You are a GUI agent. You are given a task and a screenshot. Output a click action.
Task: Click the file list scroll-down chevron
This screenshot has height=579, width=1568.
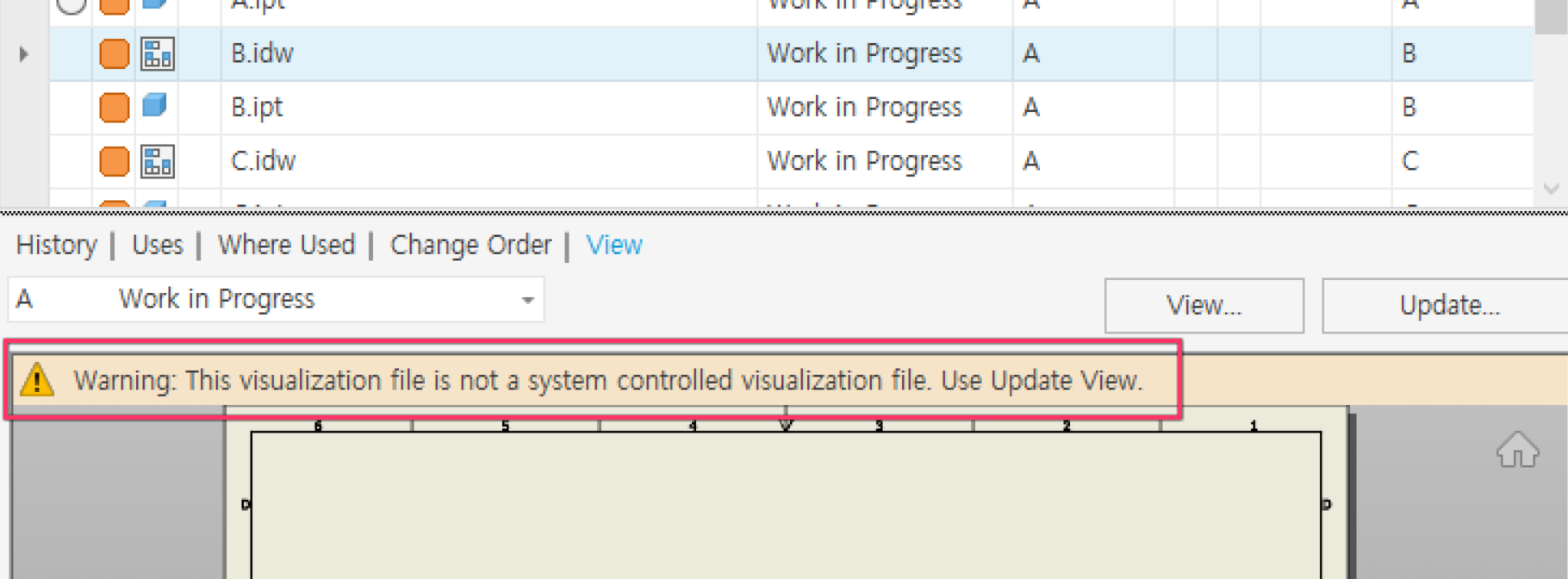(1552, 188)
